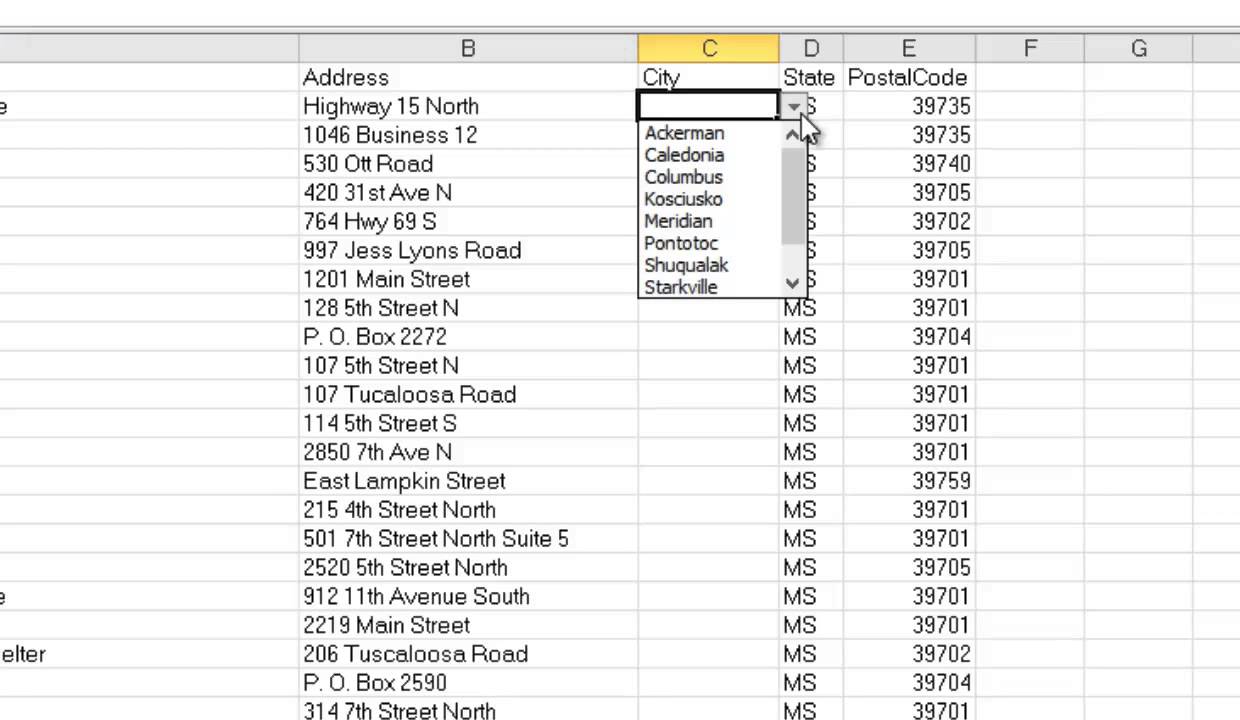This screenshot has height=720, width=1240.
Task: Open the City cell dropdown arrow
Action: (x=793, y=106)
